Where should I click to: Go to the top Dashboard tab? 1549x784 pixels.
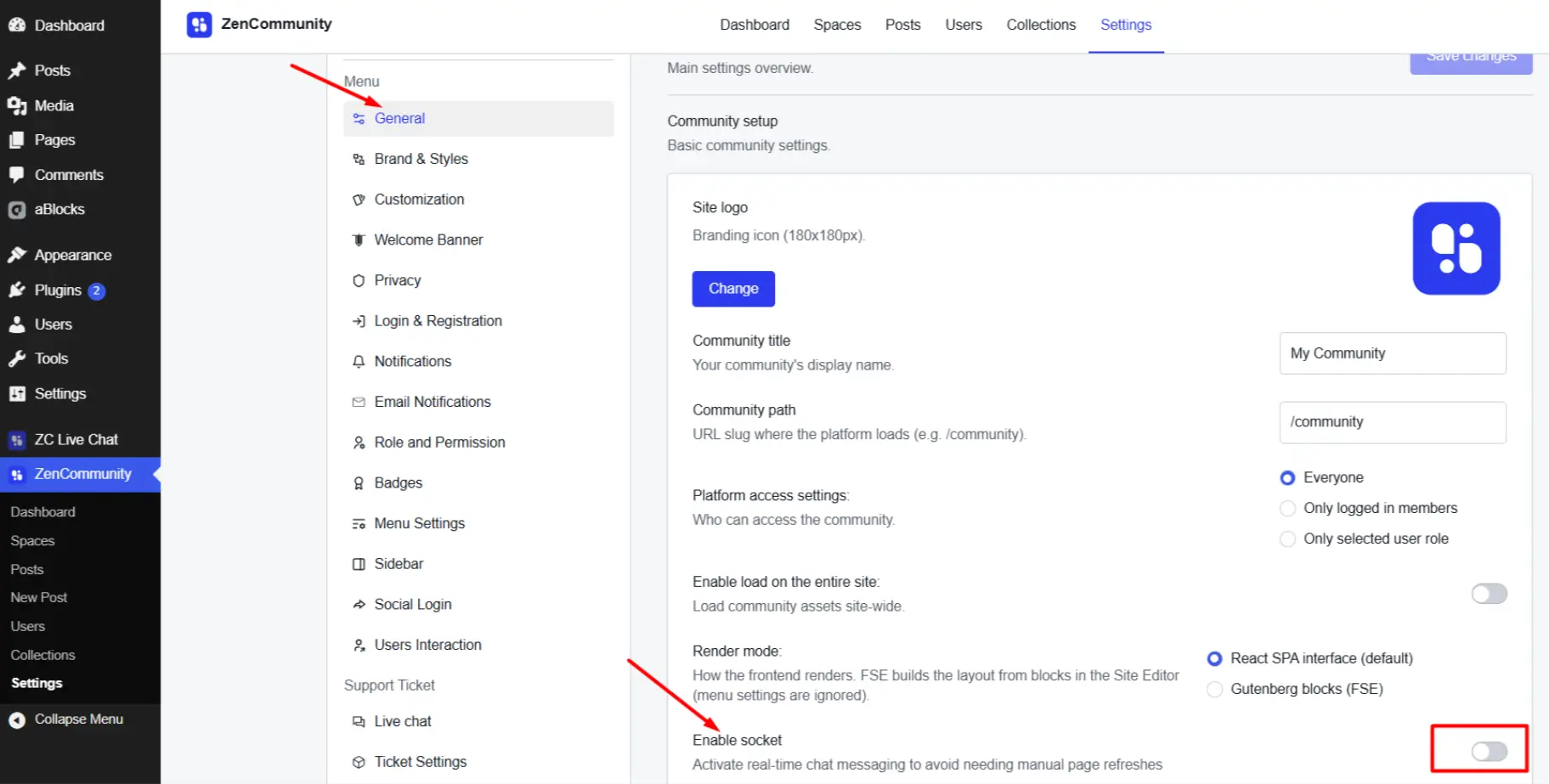755,25
